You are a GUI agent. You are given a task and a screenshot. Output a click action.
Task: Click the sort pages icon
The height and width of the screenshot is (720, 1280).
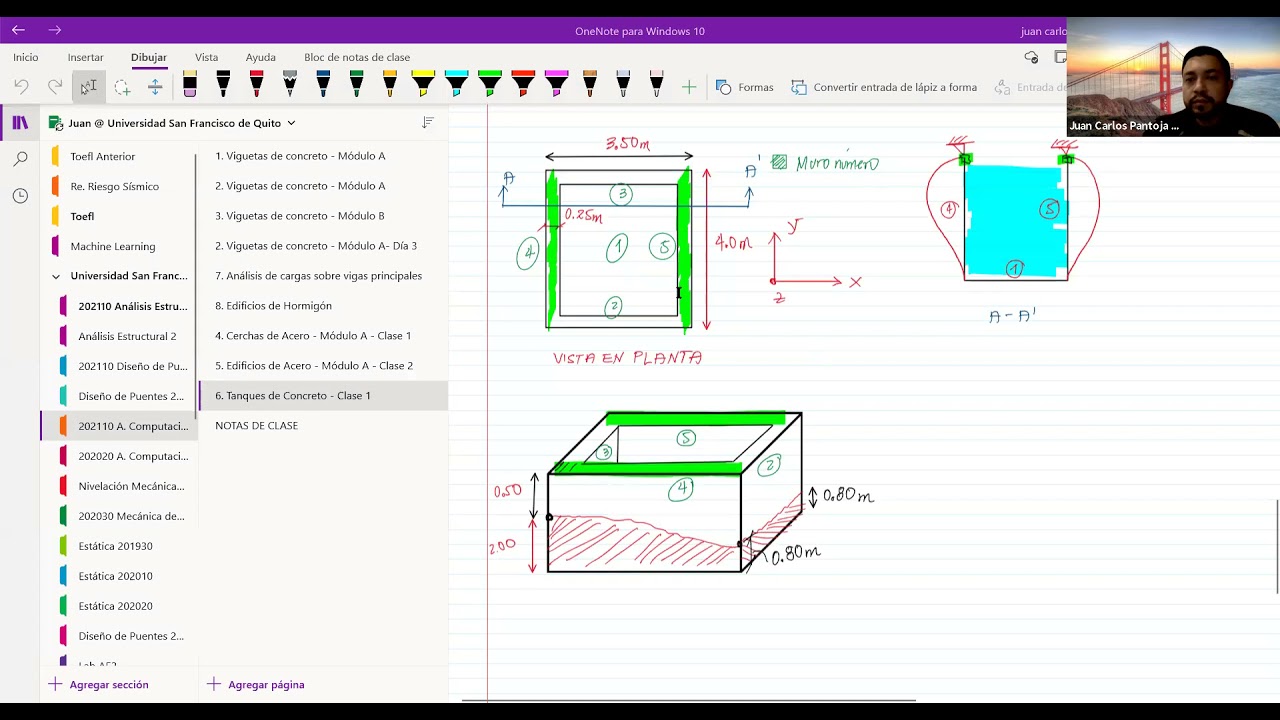click(427, 122)
